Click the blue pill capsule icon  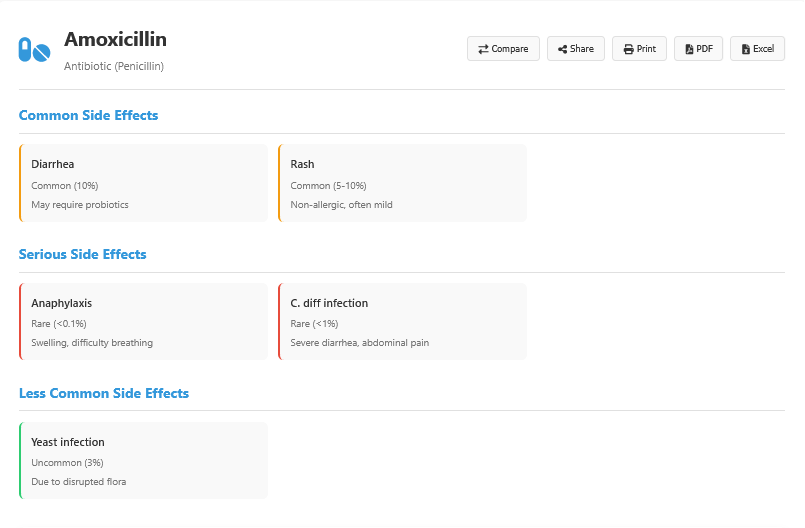34,50
